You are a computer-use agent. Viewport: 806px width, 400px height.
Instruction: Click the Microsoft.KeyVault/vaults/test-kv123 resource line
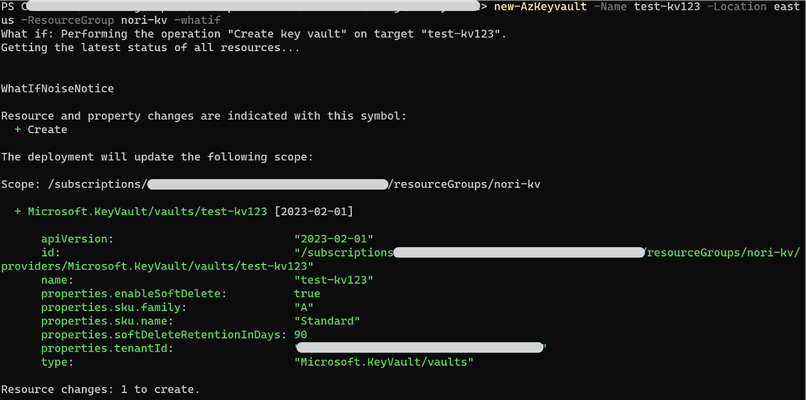[147, 211]
